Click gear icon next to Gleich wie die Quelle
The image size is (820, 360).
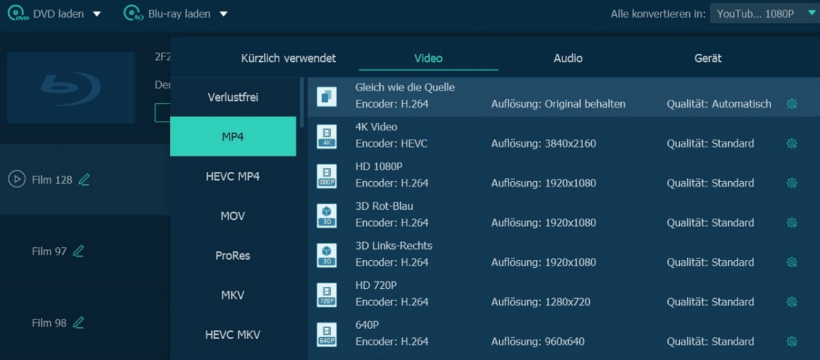pos(791,104)
